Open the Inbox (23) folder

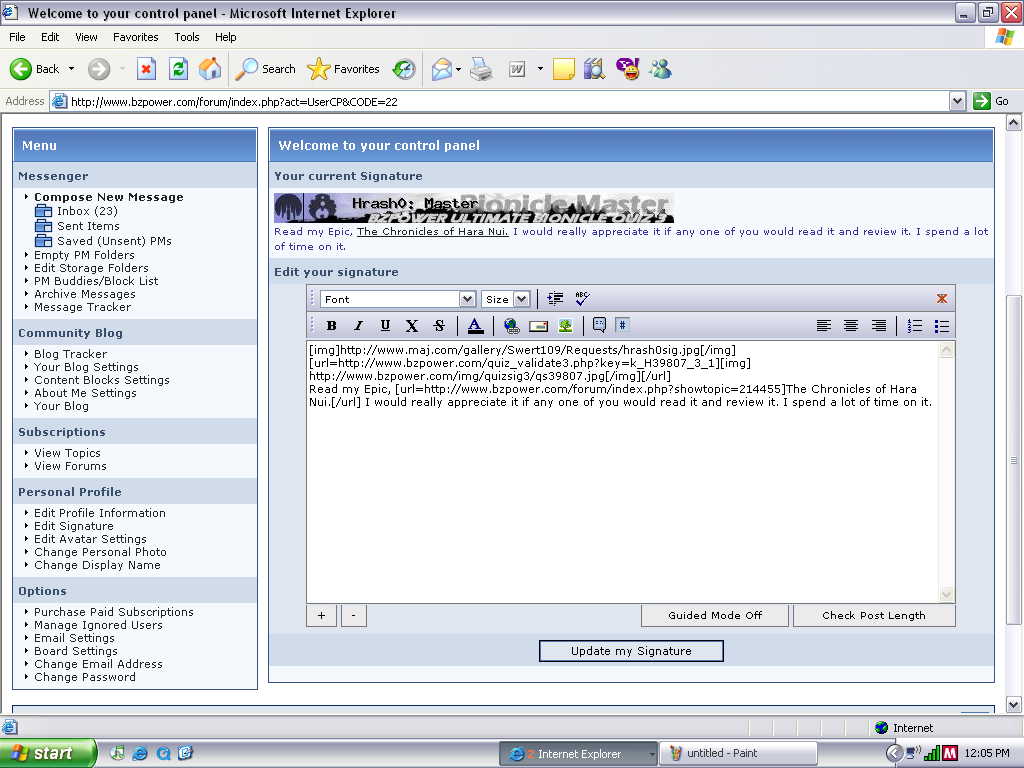point(87,211)
